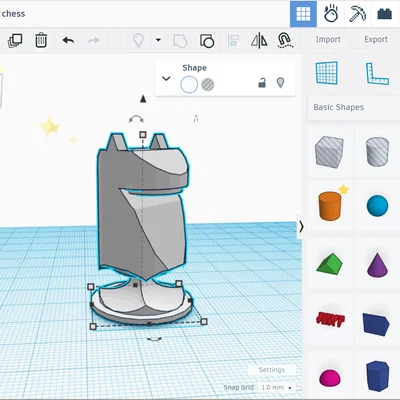
Task: Click the Import button
Action: tap(328, 39)
